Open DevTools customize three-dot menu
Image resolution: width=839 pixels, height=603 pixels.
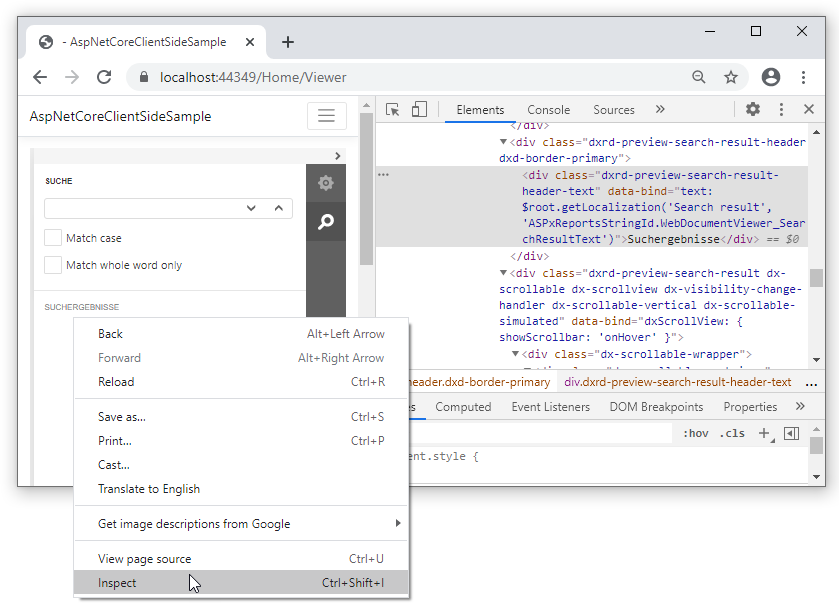(x=781, y=109)
